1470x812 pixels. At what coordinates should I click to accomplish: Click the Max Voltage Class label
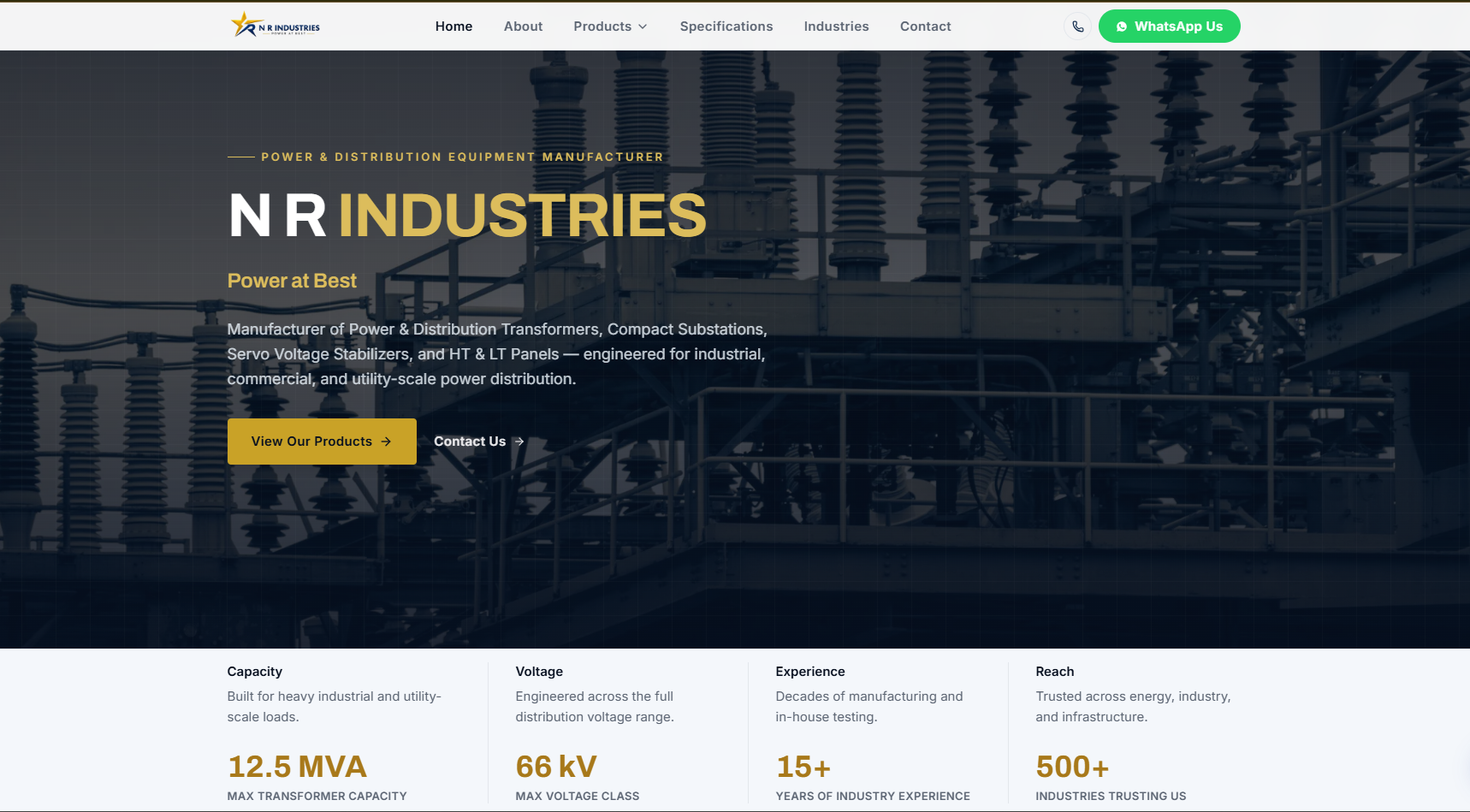(x=578, y=796)
